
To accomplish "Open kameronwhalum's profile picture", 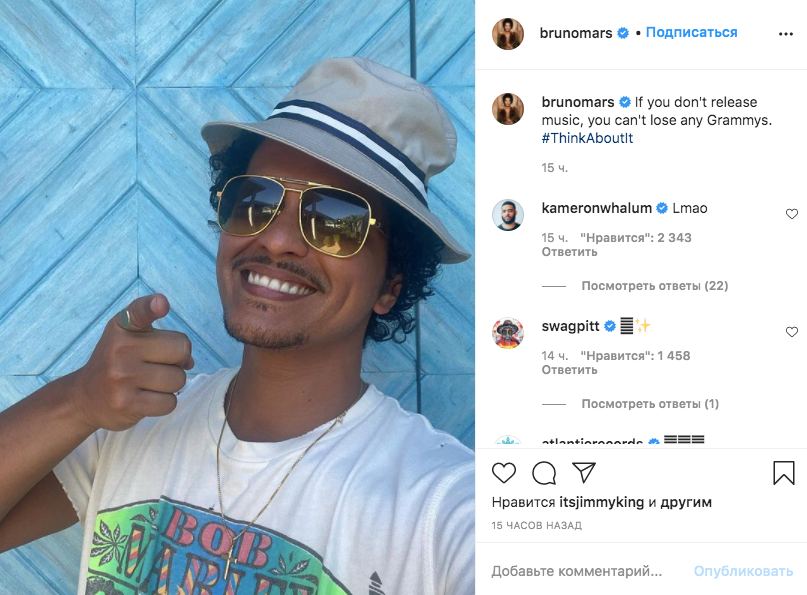I will [x=508, y=215].
